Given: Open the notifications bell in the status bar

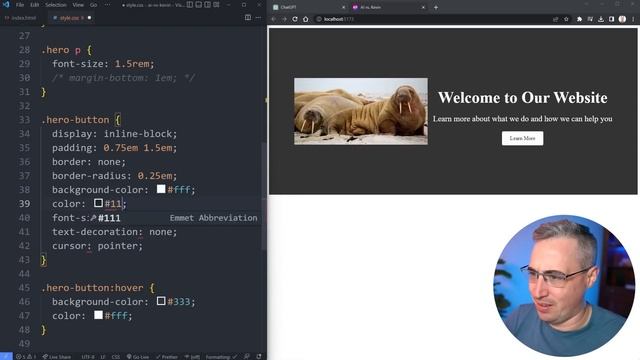Looking at the screenshot, I should 259,356.
